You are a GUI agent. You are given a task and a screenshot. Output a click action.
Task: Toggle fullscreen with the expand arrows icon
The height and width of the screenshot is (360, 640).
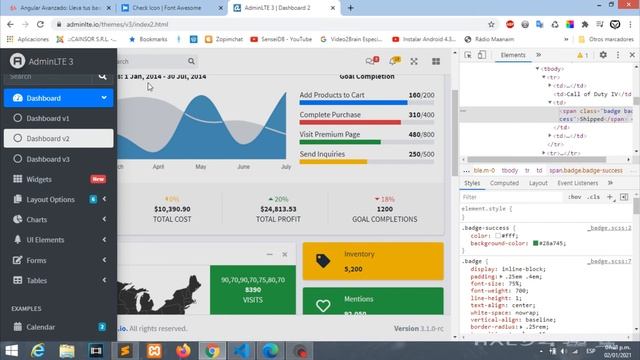tap(414, 61)
